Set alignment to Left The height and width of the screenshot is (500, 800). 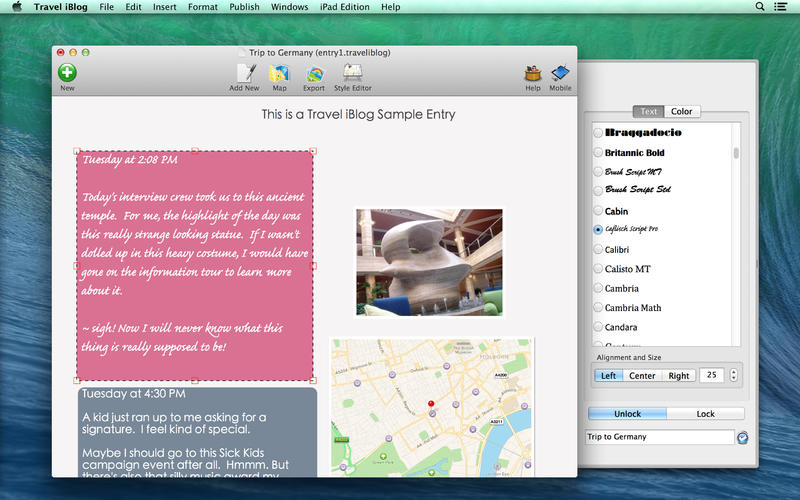point(608,376)
